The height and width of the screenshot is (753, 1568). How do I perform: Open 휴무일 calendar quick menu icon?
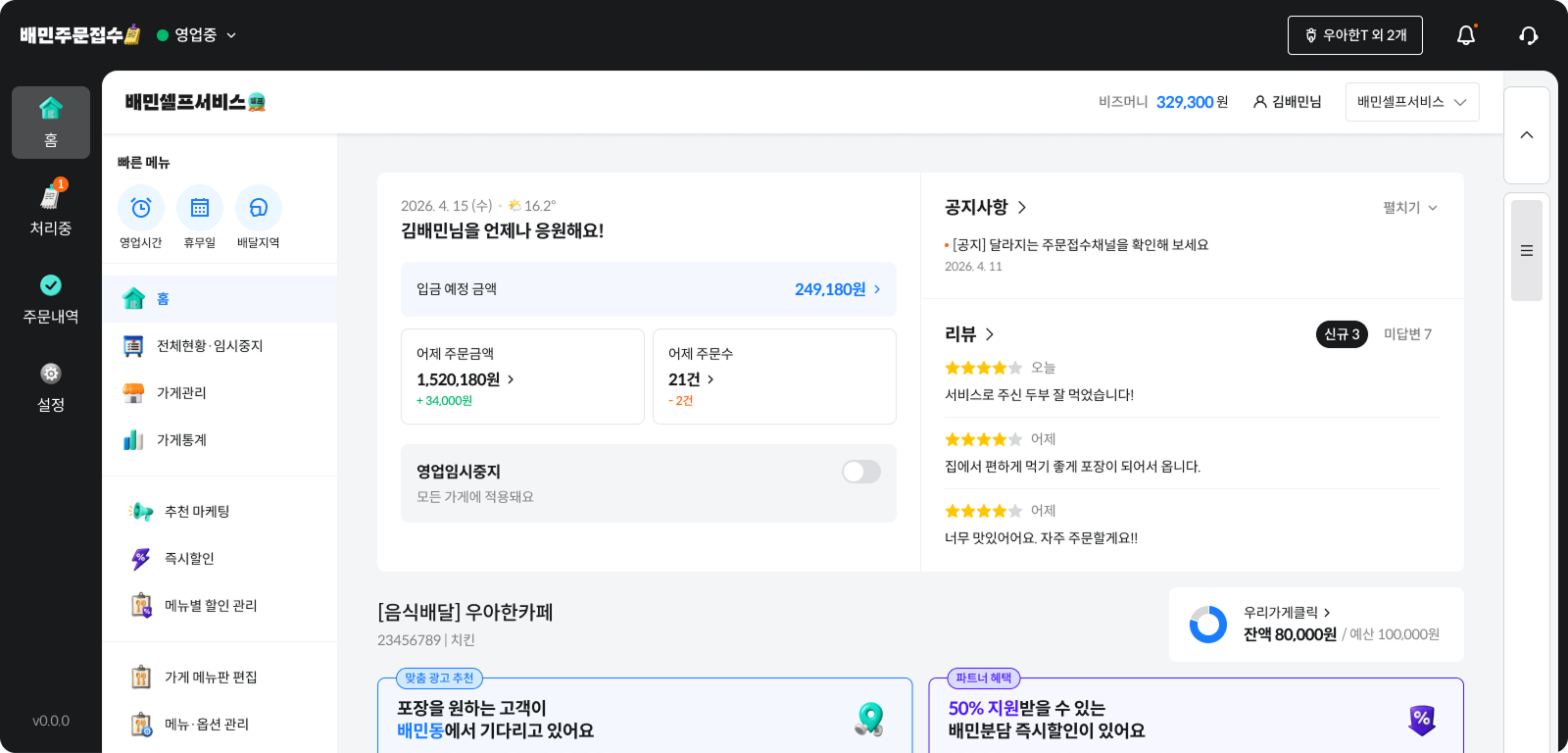coord(200,208)
